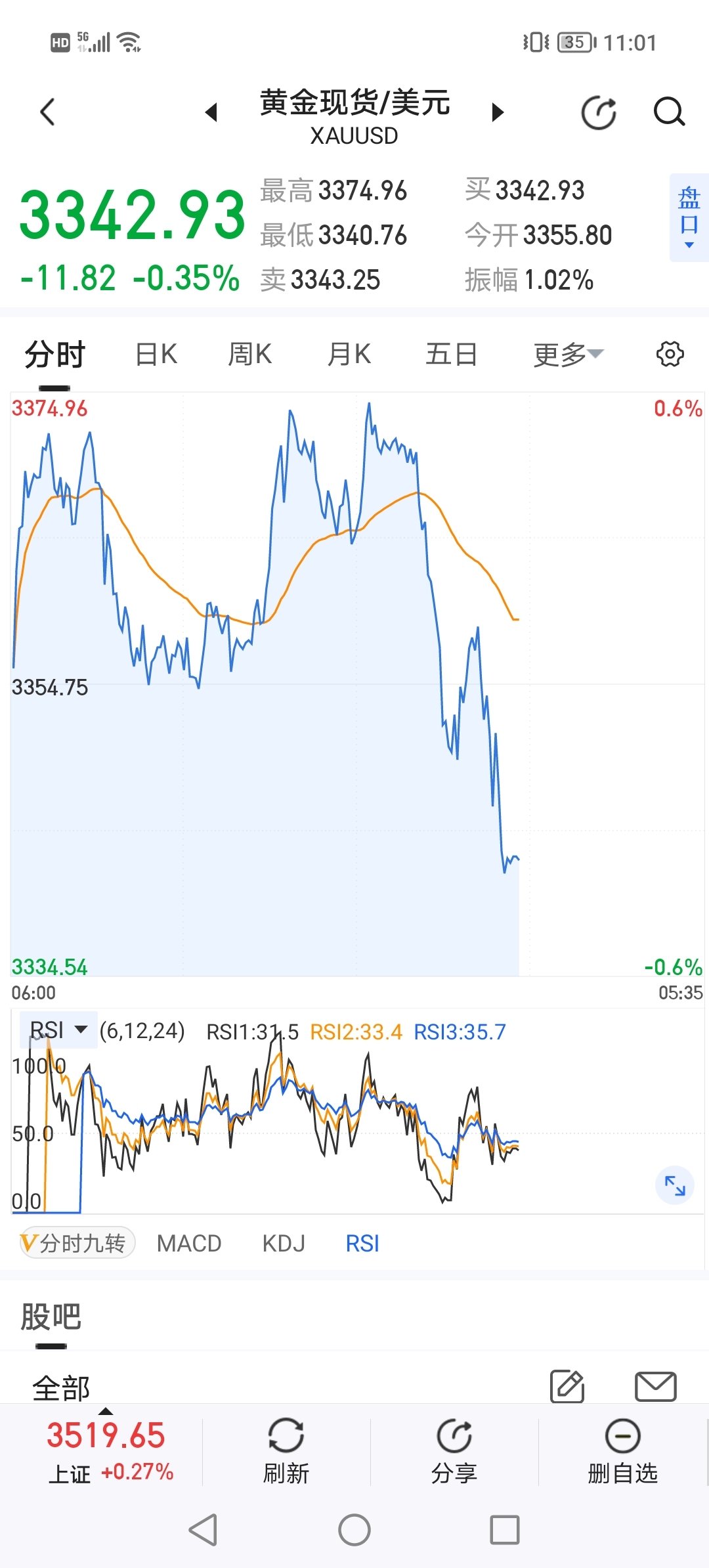Viewport: 709px width, 1568px height.
Task: Select the 五日 chart tab
Action: click(451, 355)
